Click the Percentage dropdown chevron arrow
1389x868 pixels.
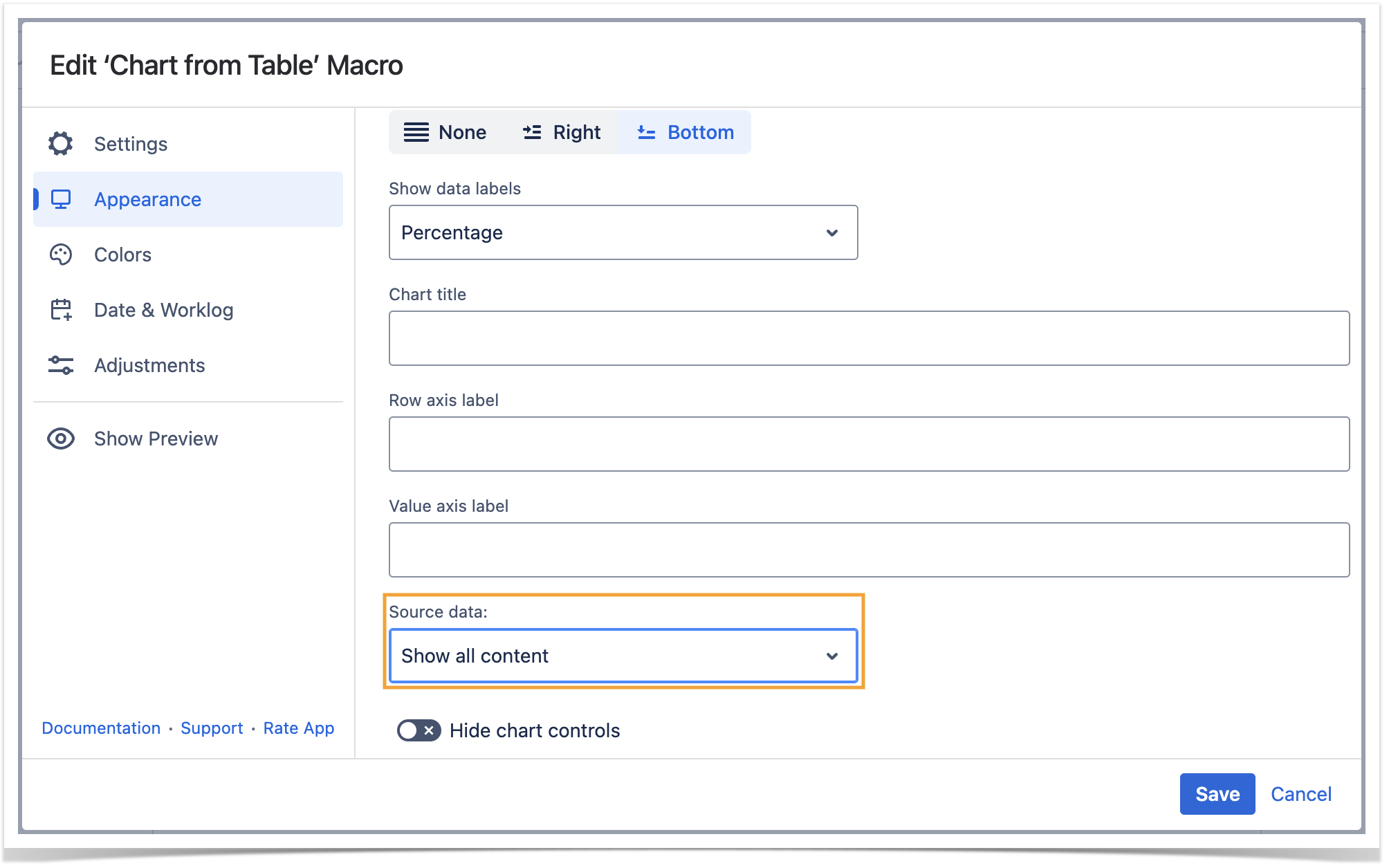(832, 232)
